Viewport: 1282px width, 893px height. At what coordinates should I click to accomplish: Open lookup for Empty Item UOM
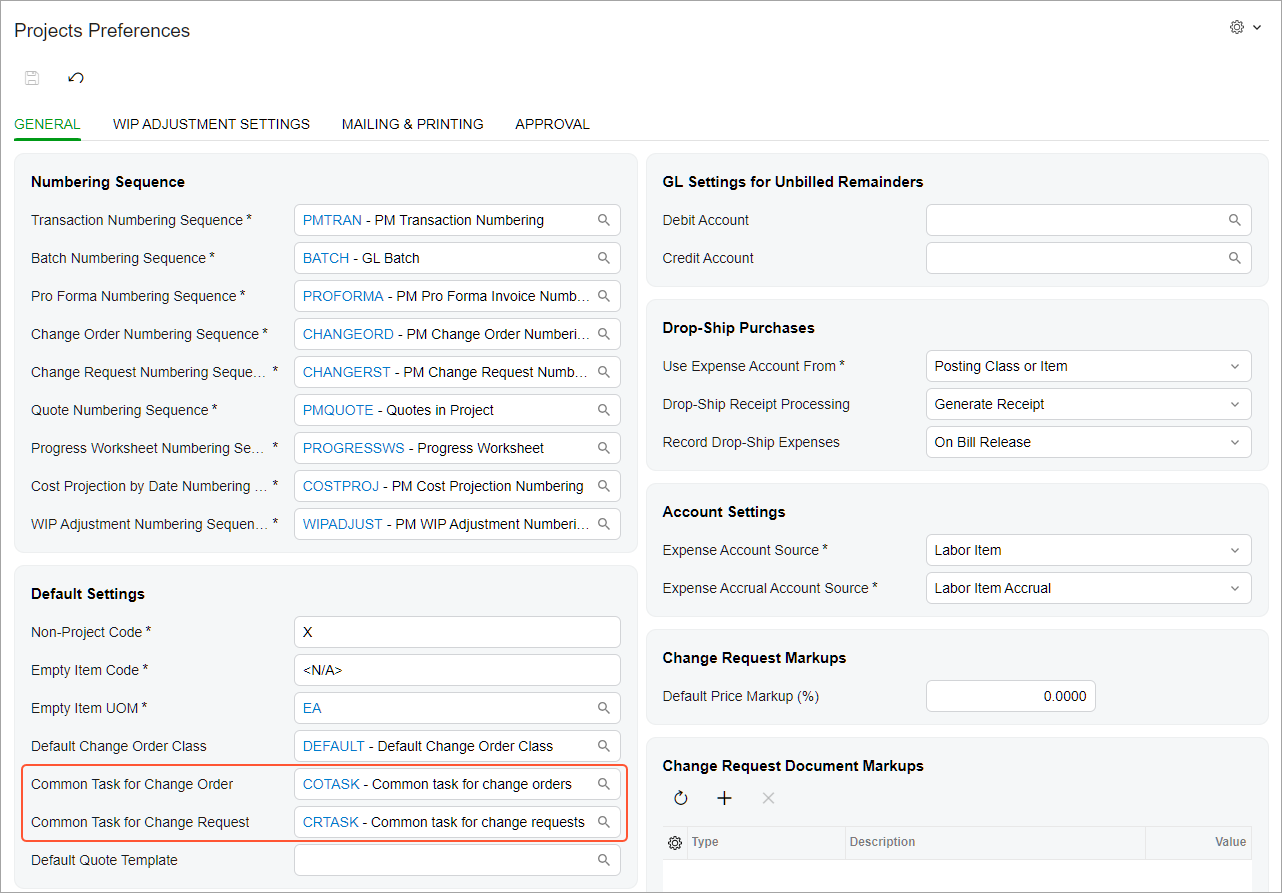tap(604, 708)
